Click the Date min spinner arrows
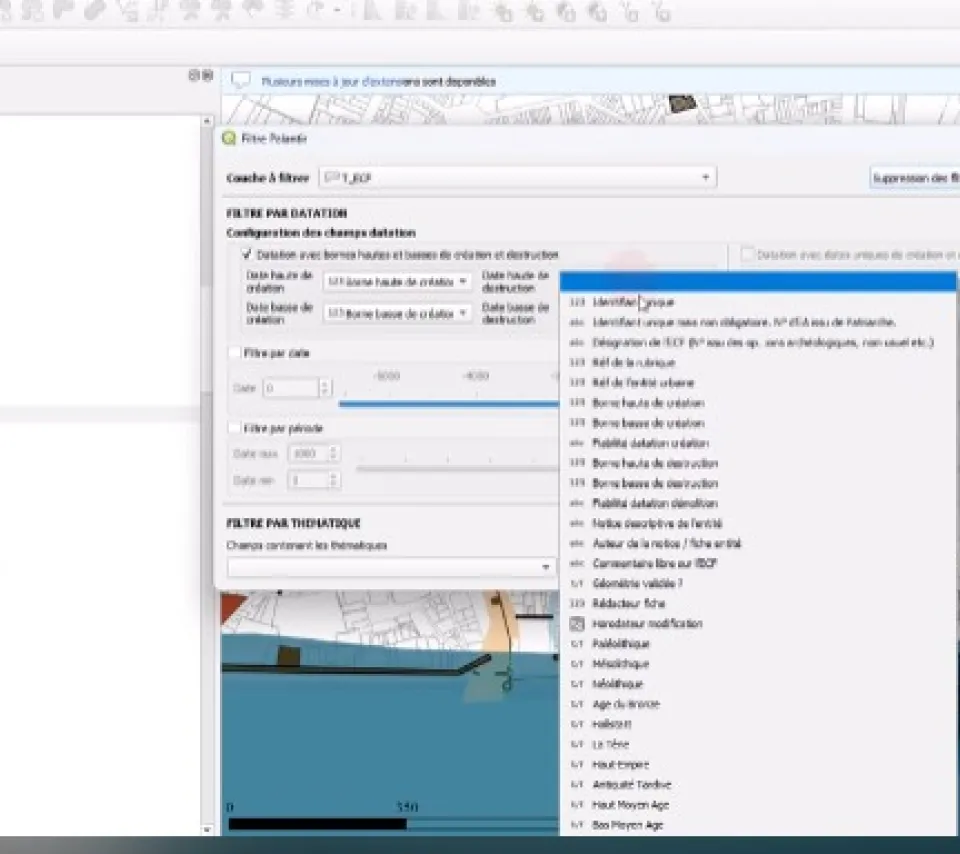 point(334,480)
